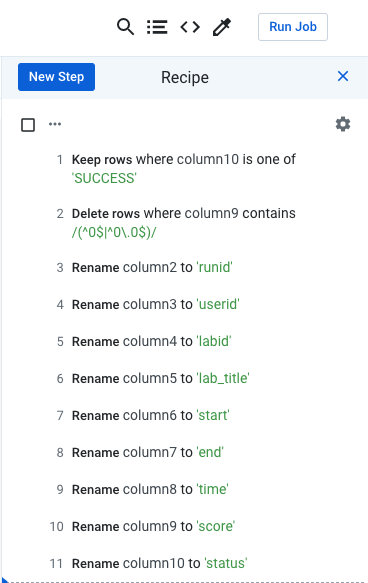Viewport: 368px width, 583px height.
Task: Select step 1 Keep rows SUCCESS
Action: click(184, 168)
